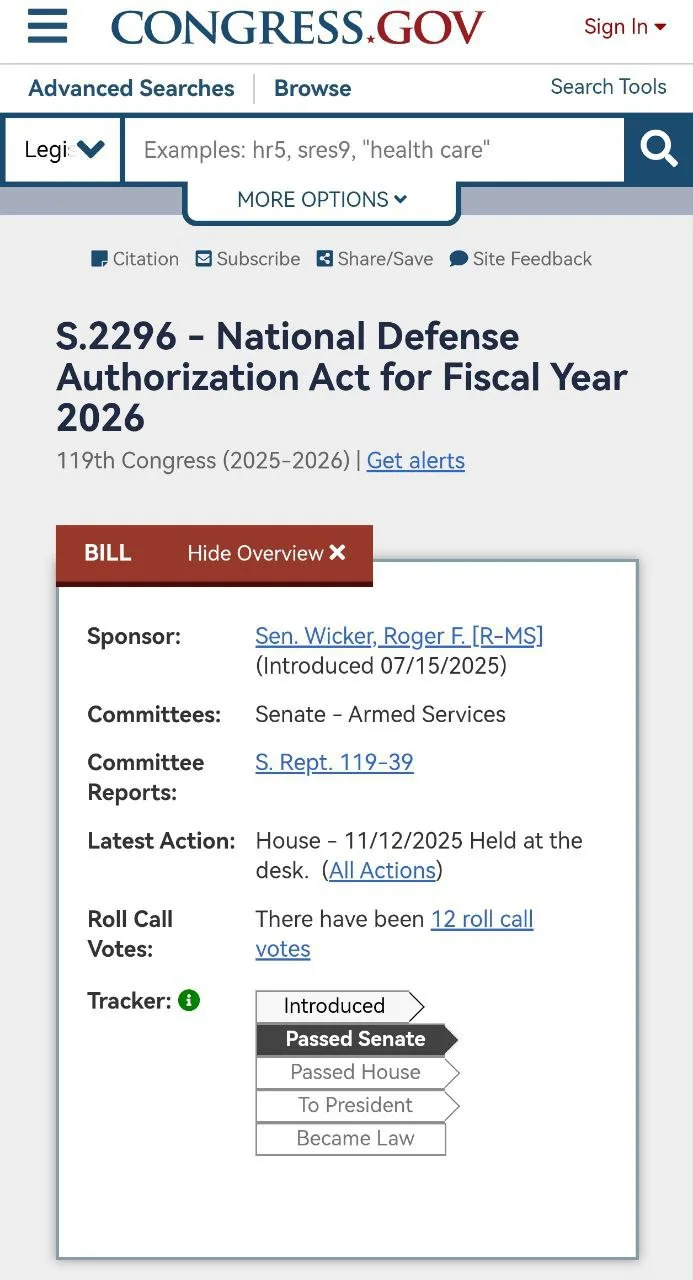Click the Site Feedback speech bubble
This screenshot has width=693, height=1280.
(459, 259)
